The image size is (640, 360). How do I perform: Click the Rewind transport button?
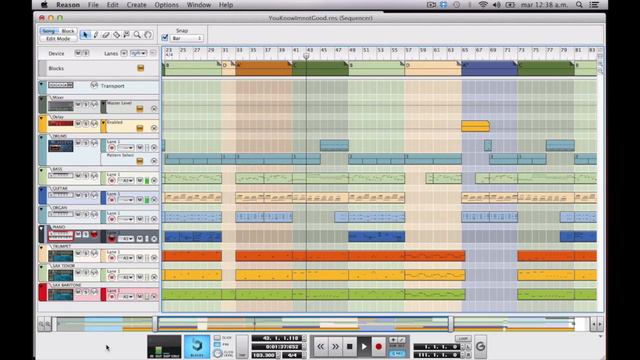click(x=320, y=347)
